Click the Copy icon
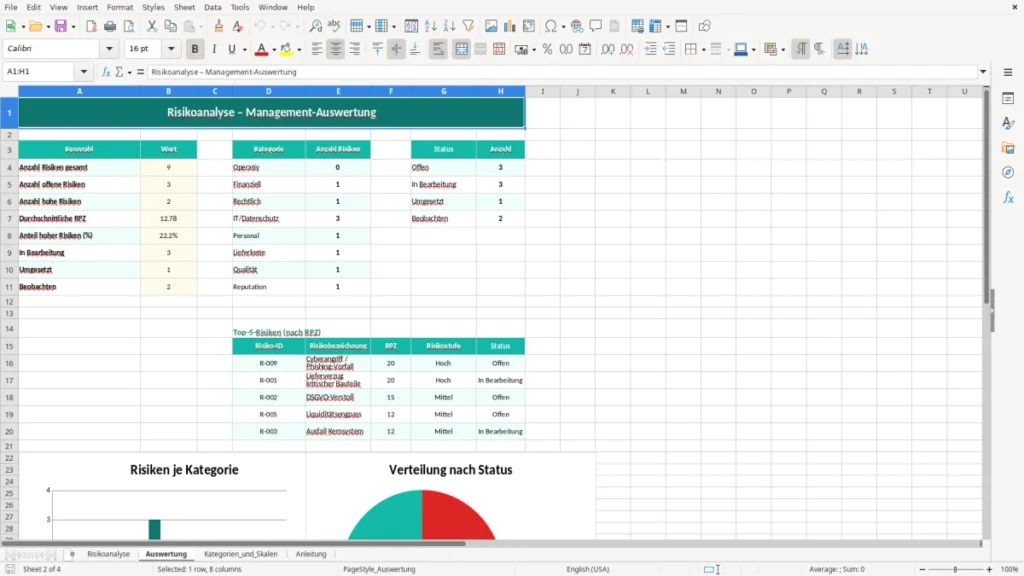This screenshot has height=576, width=1024. 170,26
